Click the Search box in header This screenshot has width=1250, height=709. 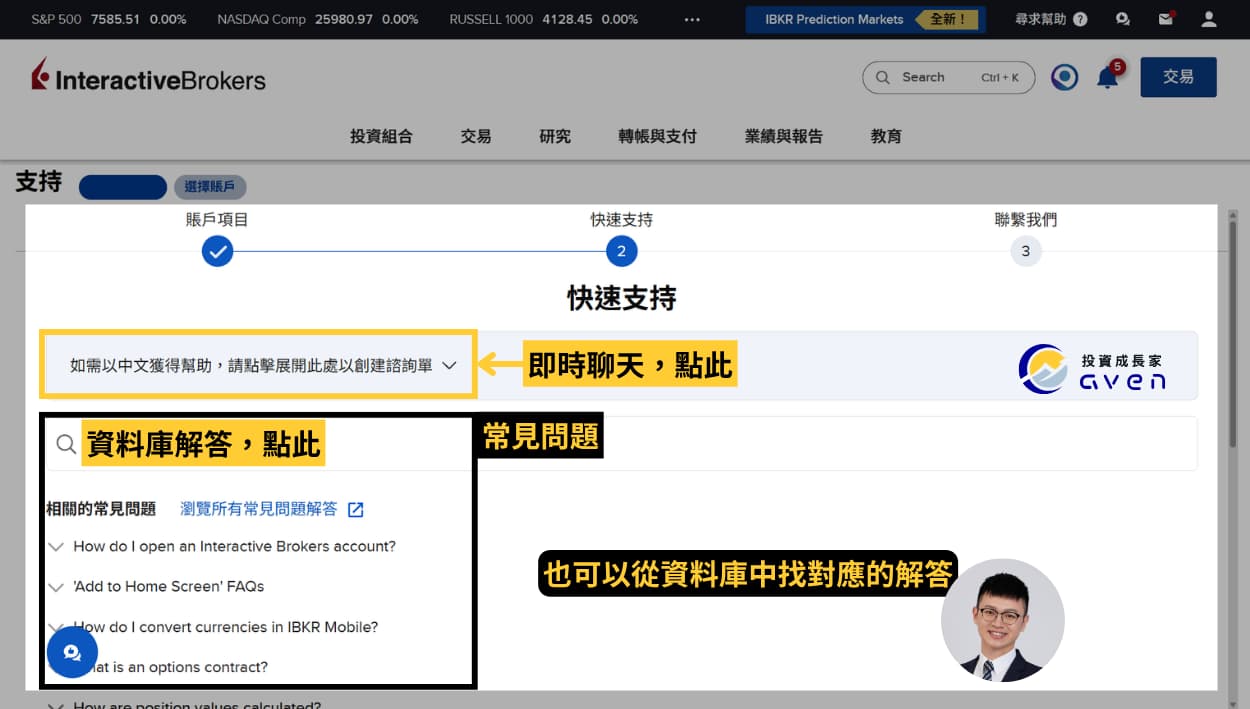[948, 77]
